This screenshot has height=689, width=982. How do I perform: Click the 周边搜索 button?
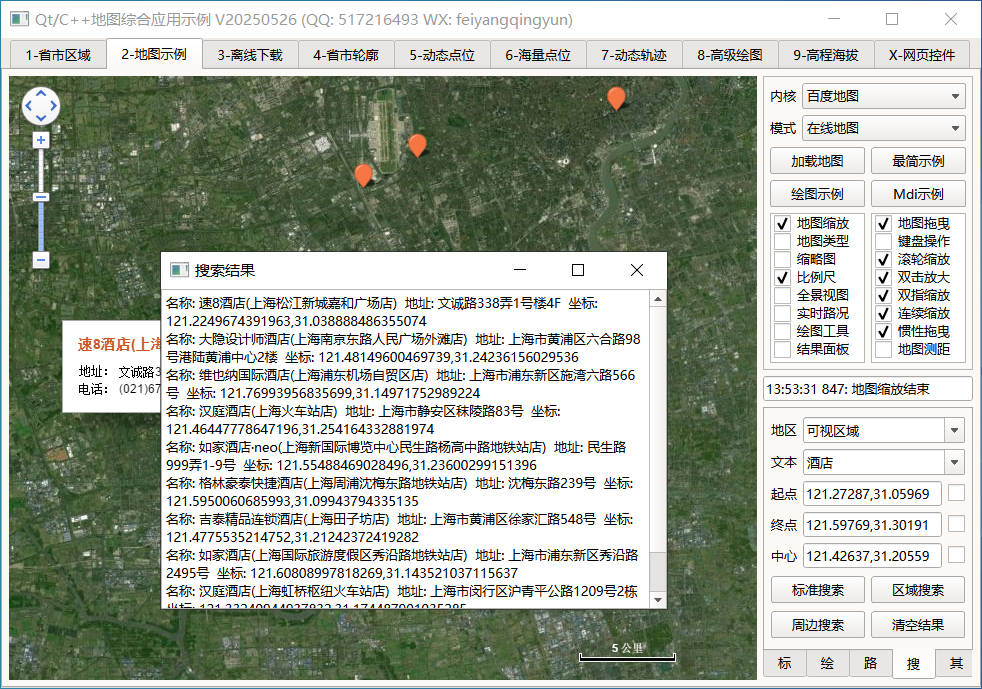[817, 624]
